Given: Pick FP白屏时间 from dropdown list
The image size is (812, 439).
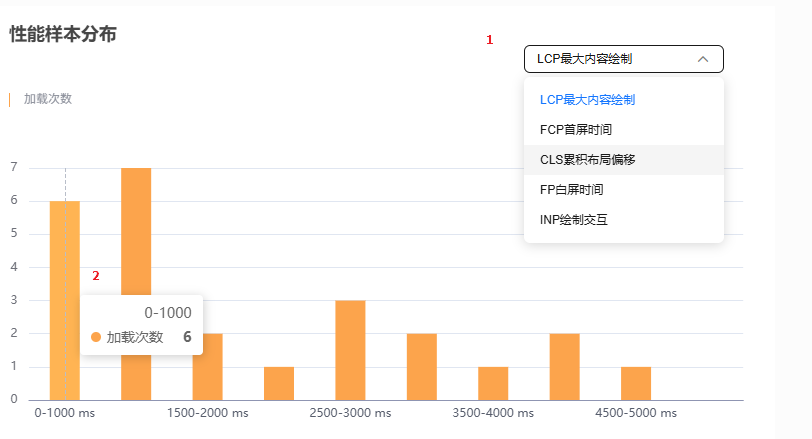Looking at the screenshot, I should [624, 190].
